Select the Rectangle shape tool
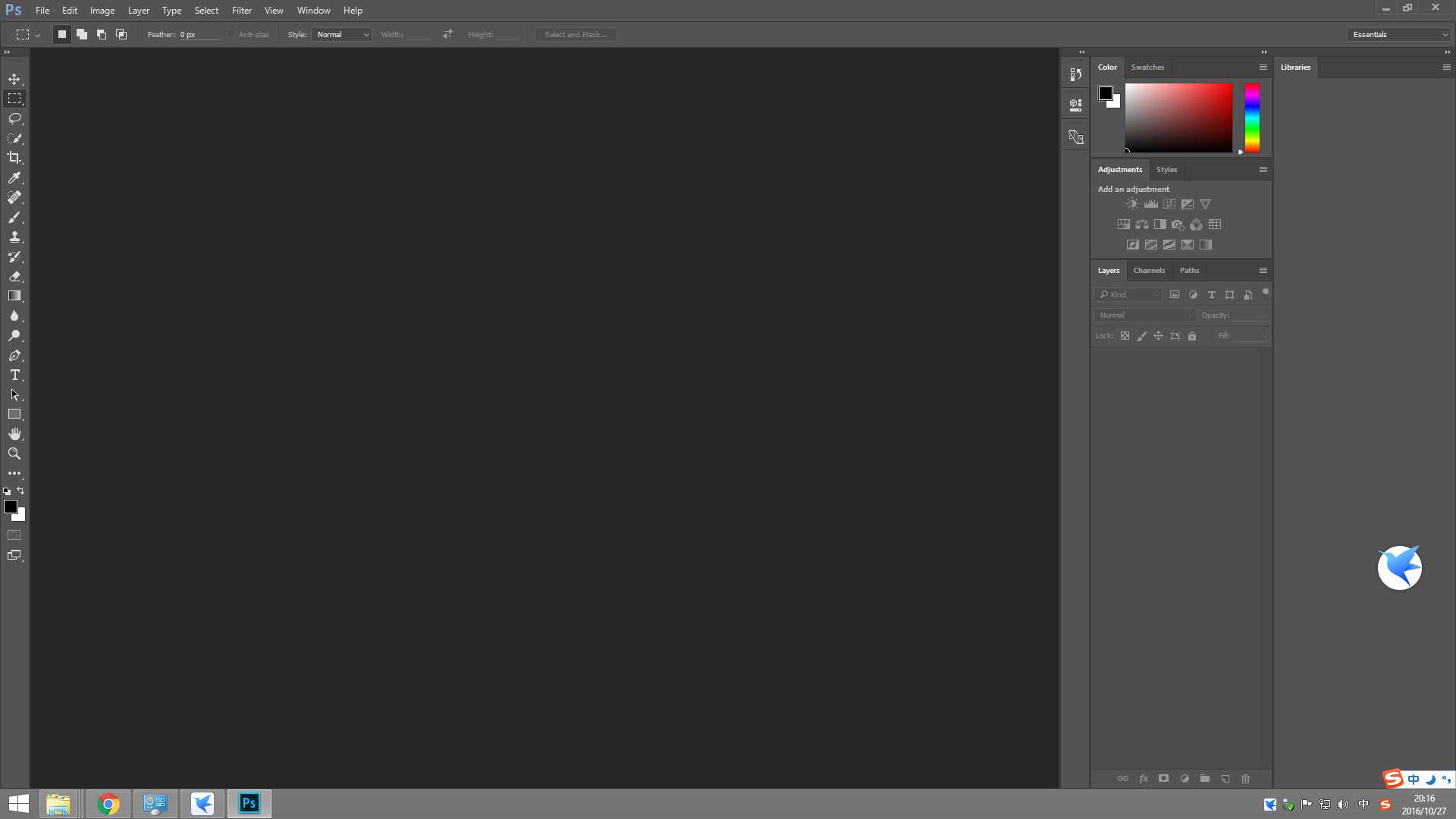This screenshot has width=1456, height=819. (x=14, y=414)
